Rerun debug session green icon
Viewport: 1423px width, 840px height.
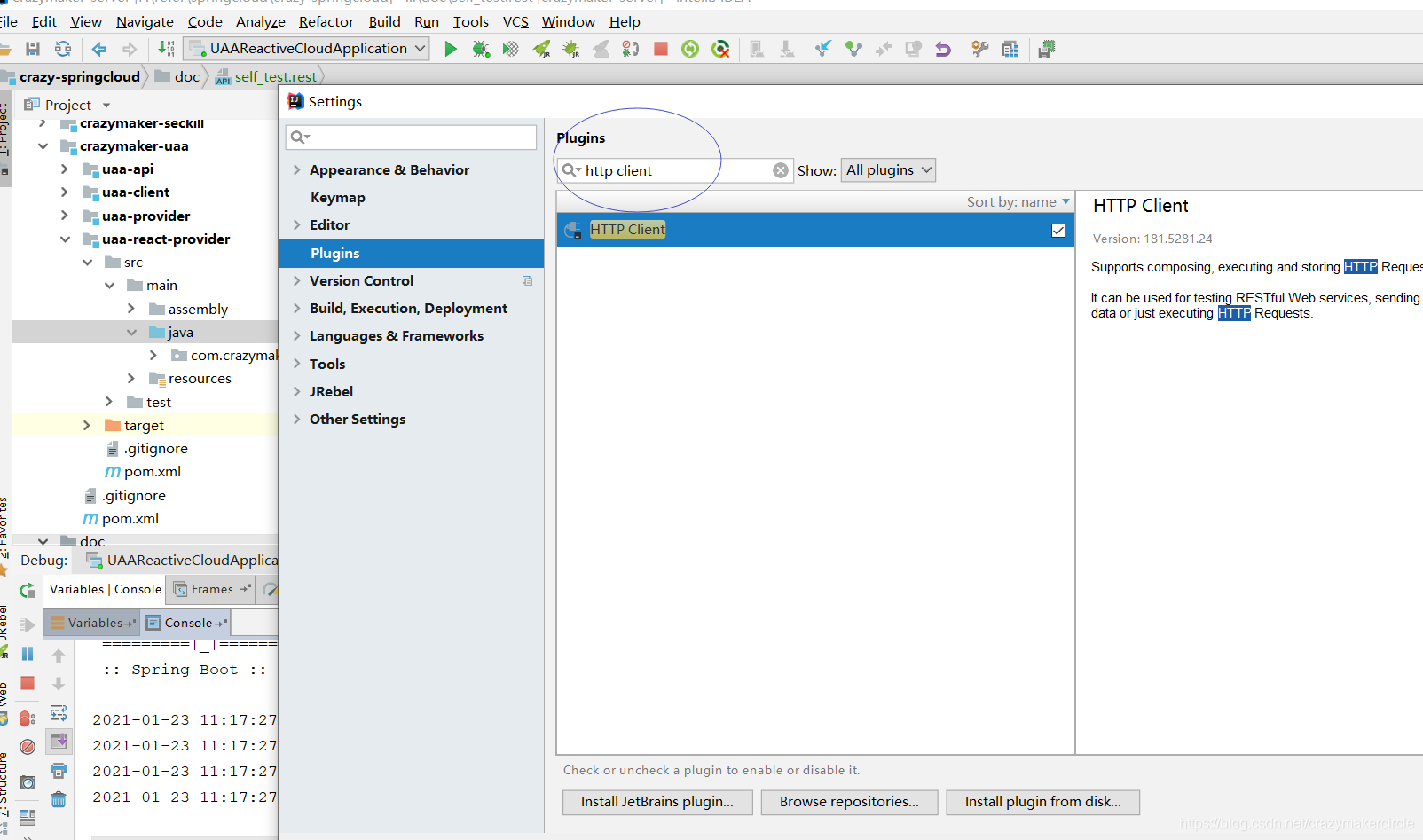point(28,590)
